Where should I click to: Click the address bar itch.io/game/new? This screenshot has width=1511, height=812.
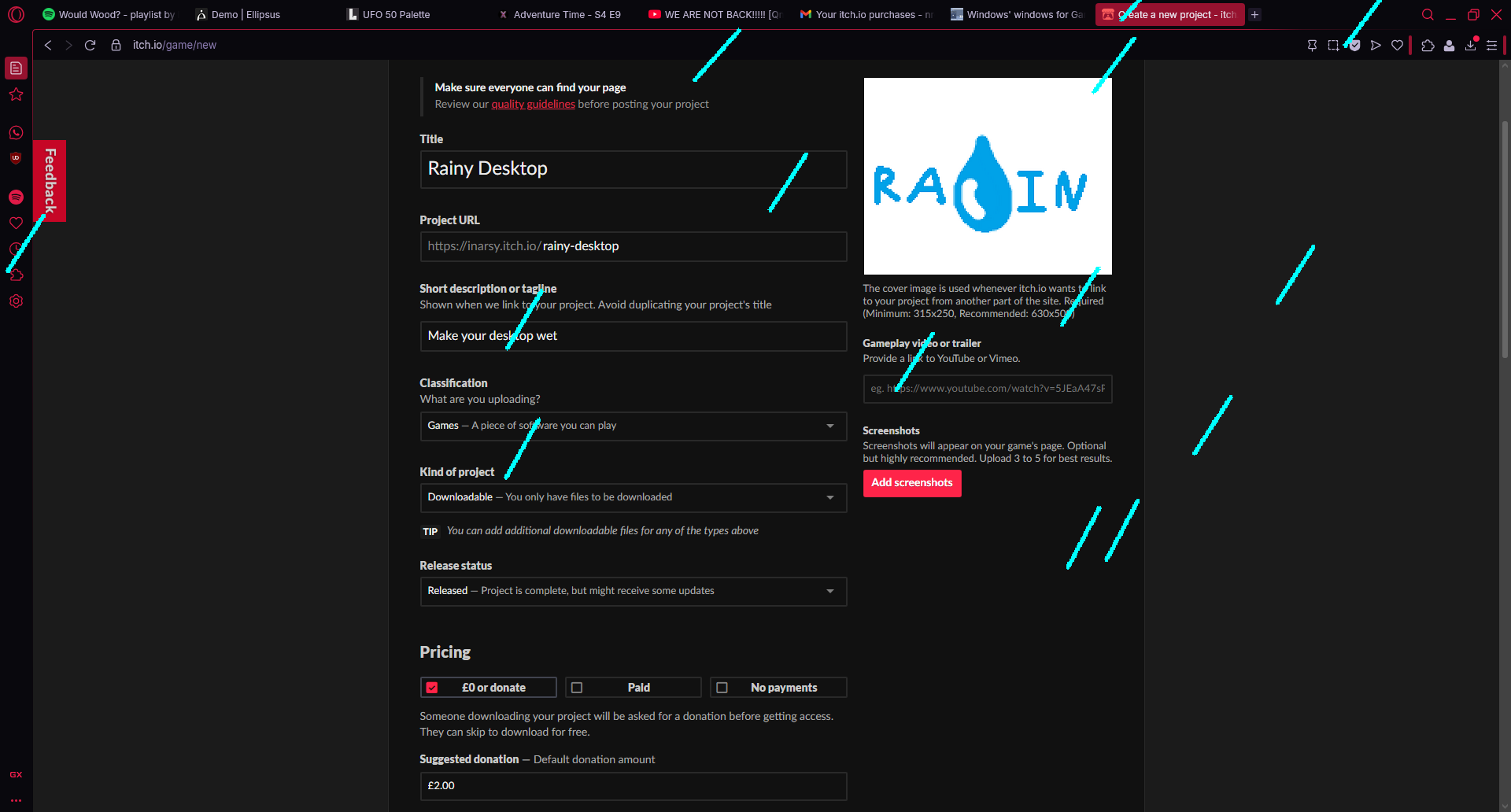175,45
